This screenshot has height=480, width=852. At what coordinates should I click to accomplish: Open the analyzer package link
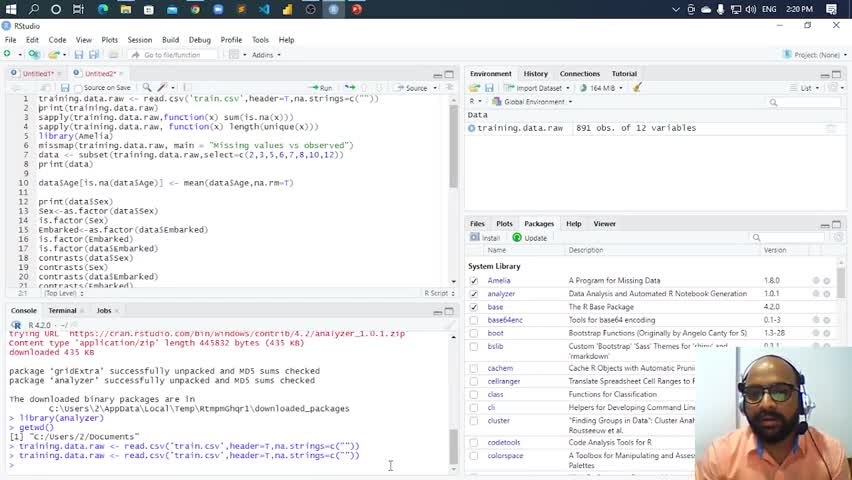(x=501, y=294)
